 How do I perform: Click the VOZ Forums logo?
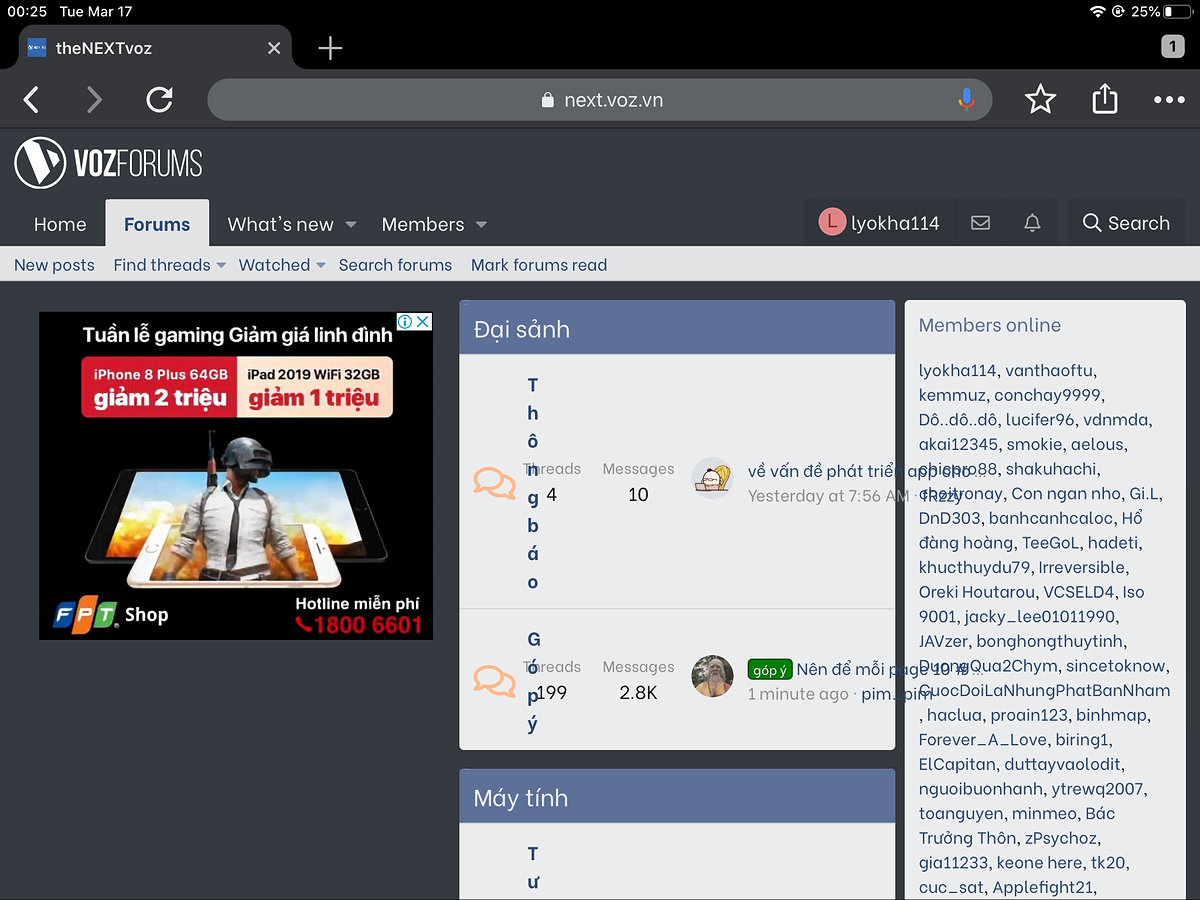109,163
